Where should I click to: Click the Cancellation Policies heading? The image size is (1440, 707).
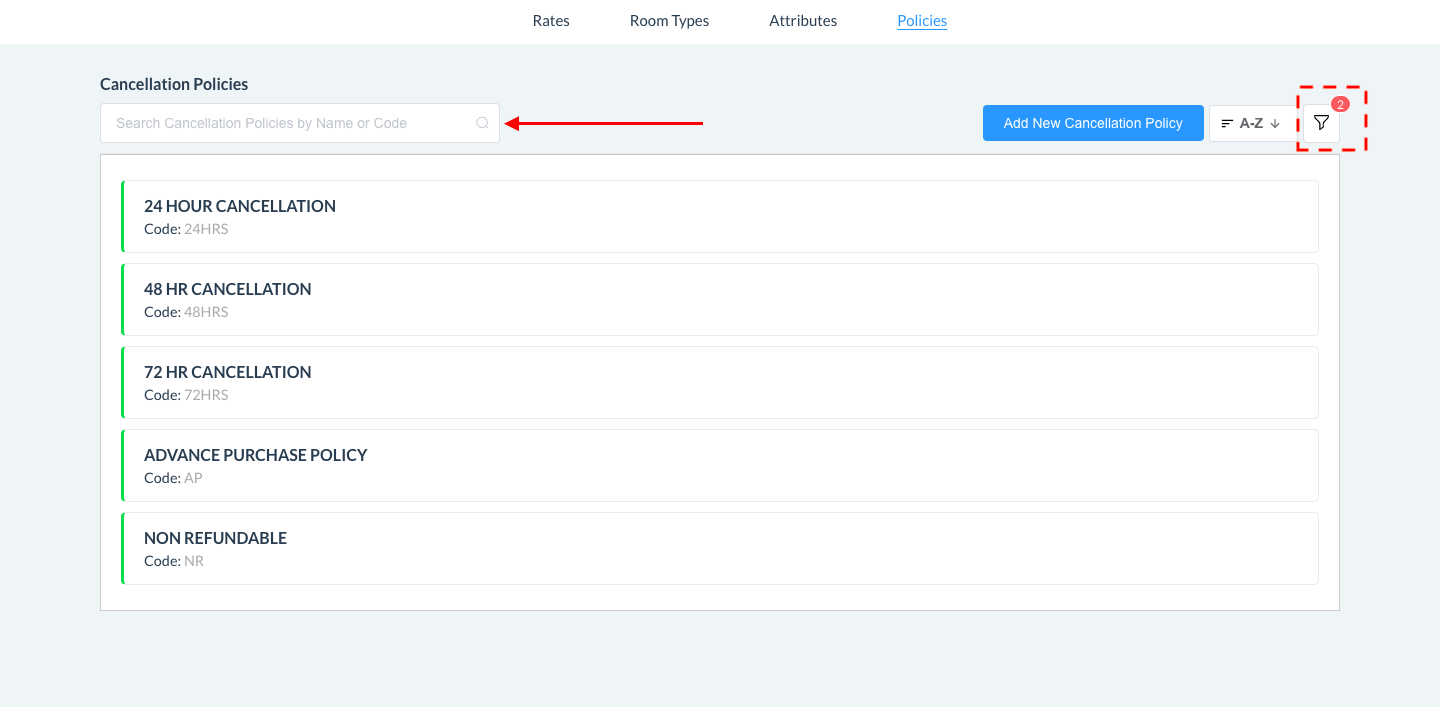pyautogui.click(x=174, y=85)
